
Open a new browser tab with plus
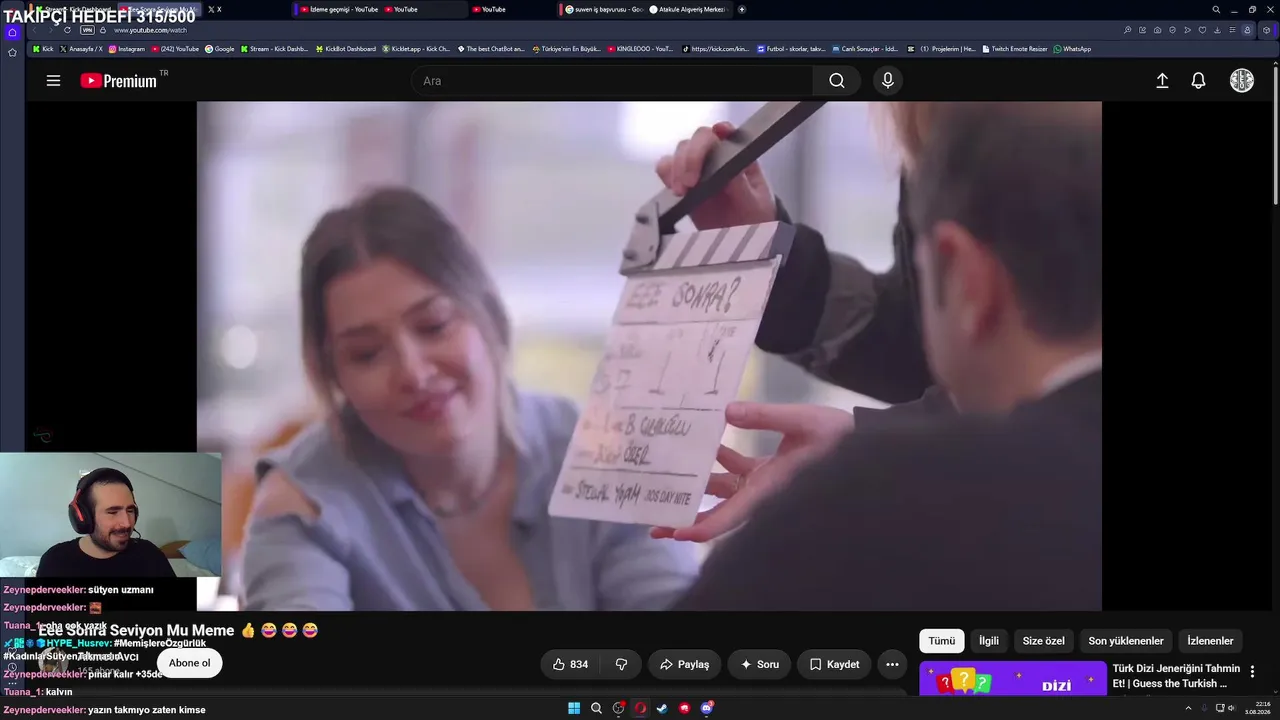pos(741,9)
